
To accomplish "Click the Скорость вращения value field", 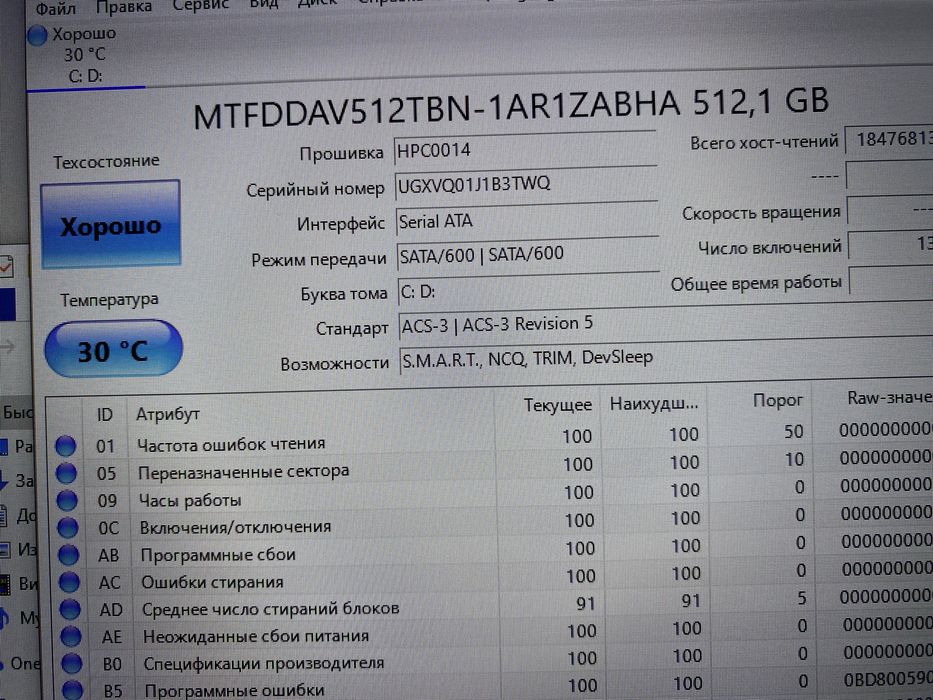I will tap(890, 210).
